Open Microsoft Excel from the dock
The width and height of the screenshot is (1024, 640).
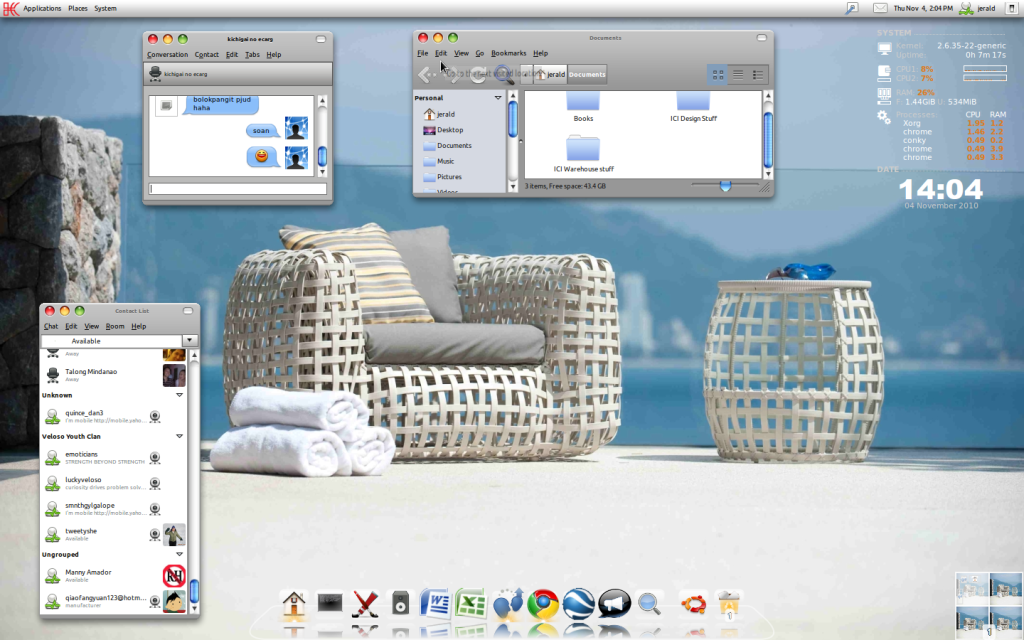(x=471, y=604)
